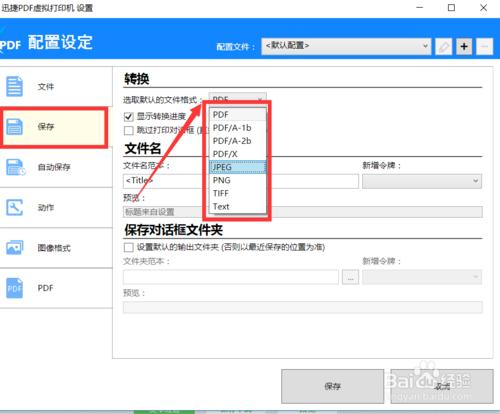Viewport: 500px width, 414px height.
Task: Click the 保存 button at bottom
Action: click(332, 386)
